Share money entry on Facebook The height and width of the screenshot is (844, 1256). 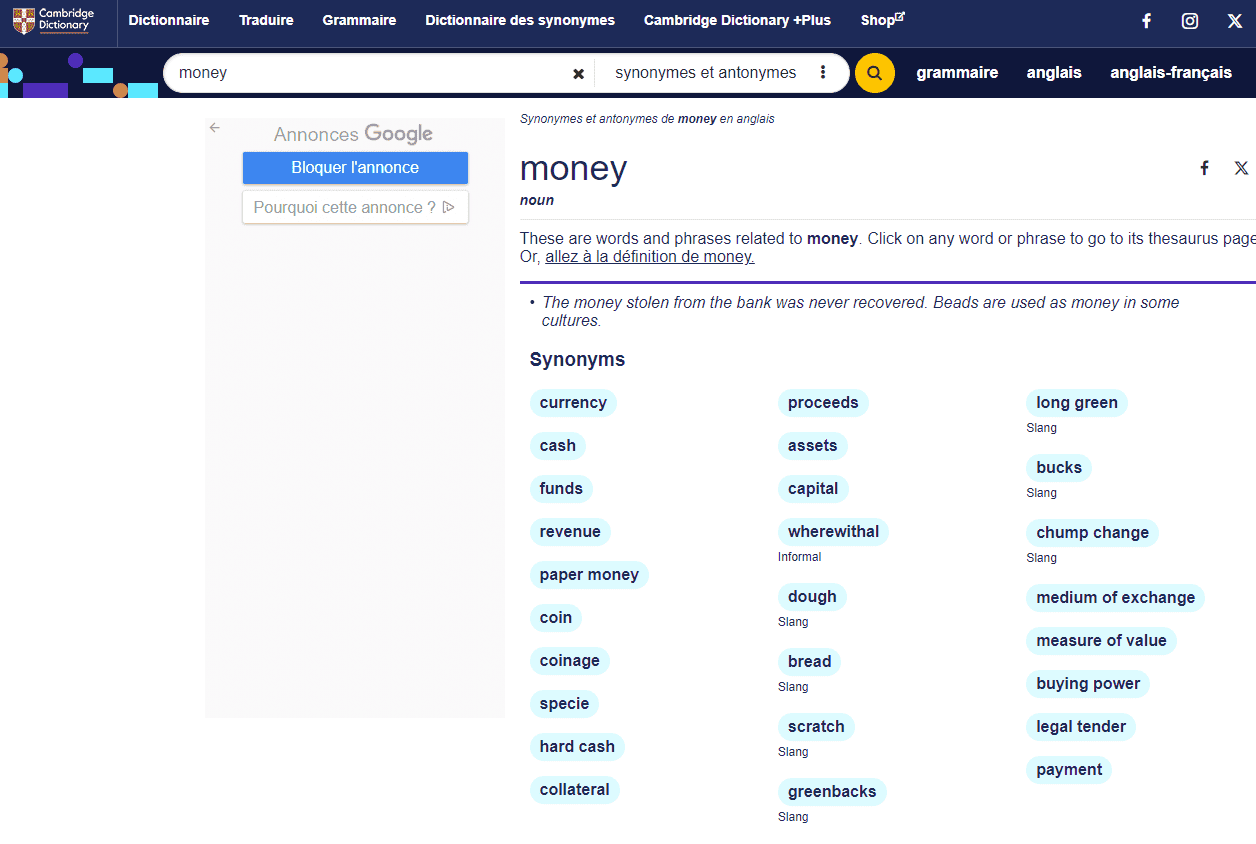(1205, 168)
